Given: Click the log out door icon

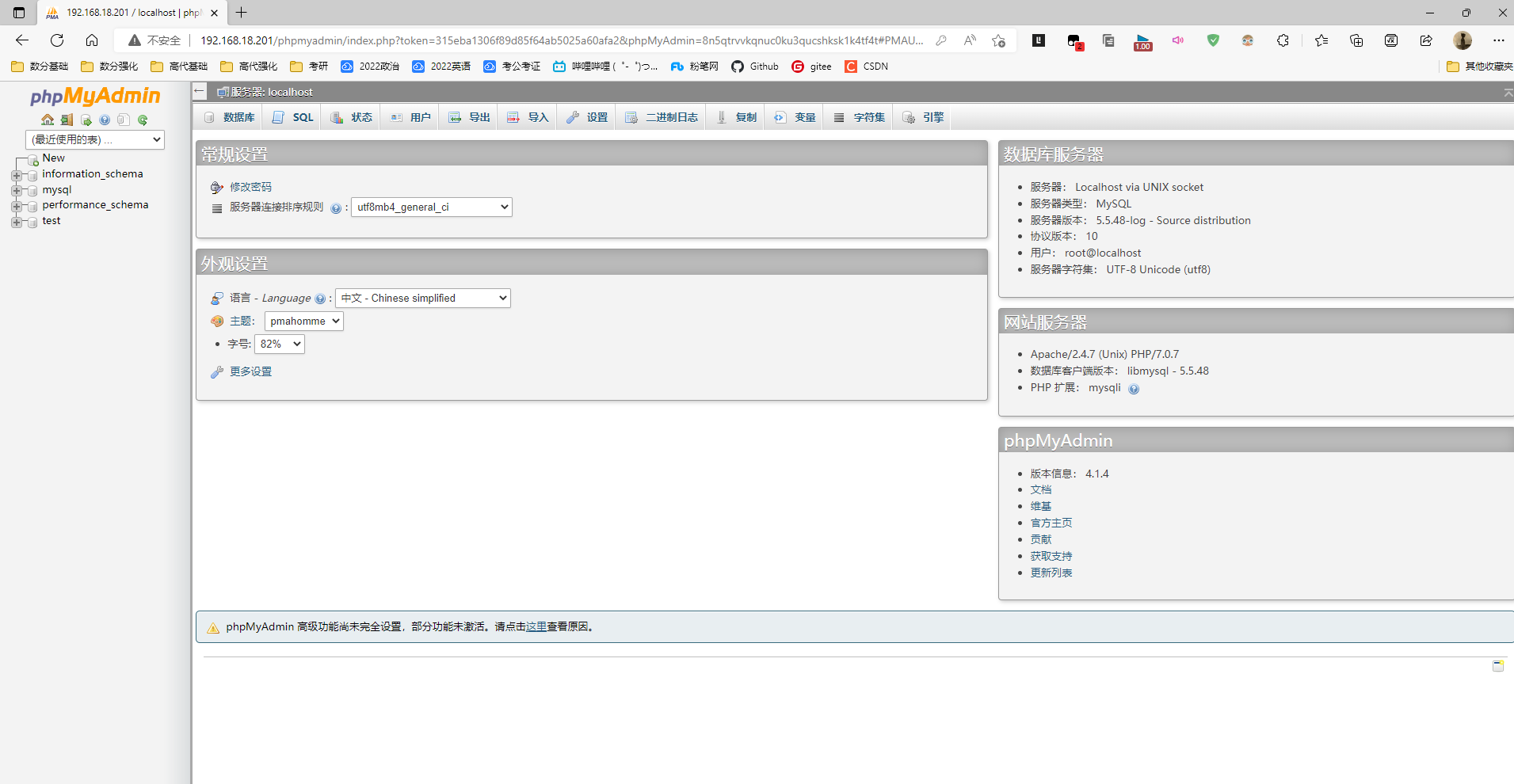Looking at the screenshot, I should tap(67, 120).
